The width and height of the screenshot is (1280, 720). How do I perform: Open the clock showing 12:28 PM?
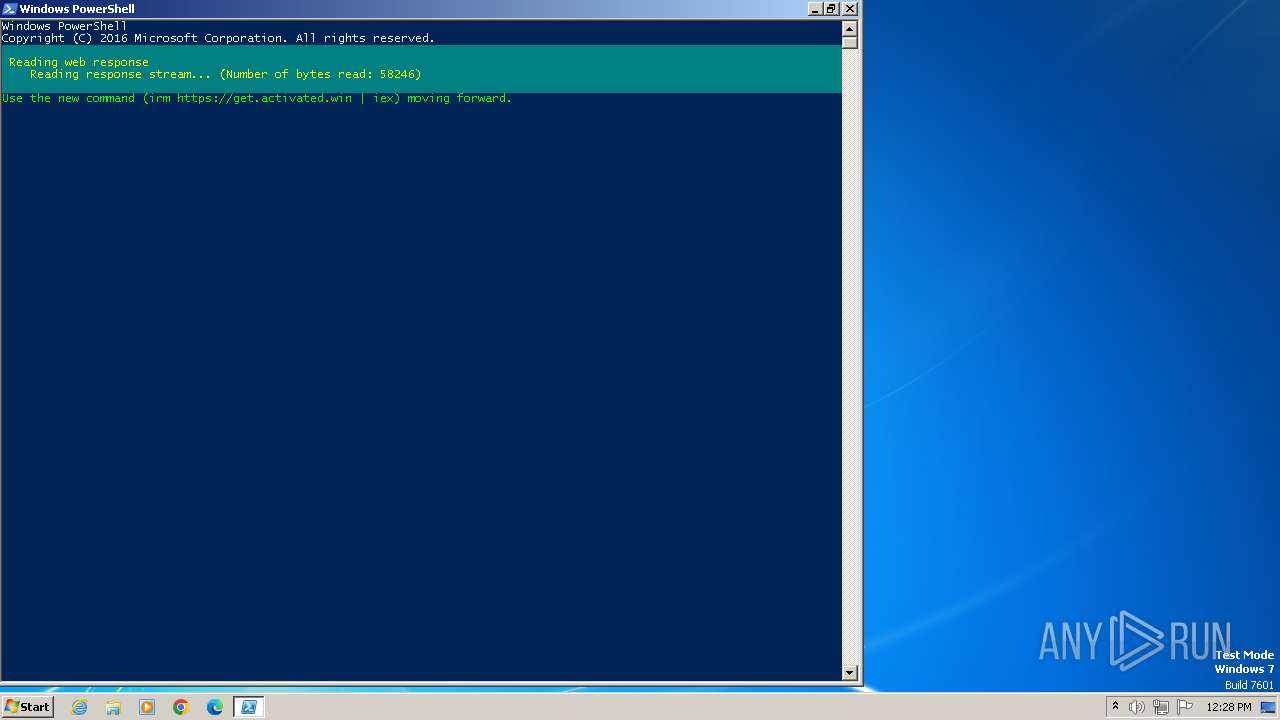click(x=1229, y=707)
